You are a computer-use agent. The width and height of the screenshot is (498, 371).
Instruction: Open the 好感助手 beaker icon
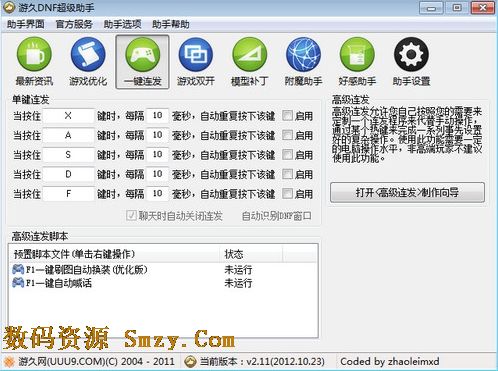[357, 54]
